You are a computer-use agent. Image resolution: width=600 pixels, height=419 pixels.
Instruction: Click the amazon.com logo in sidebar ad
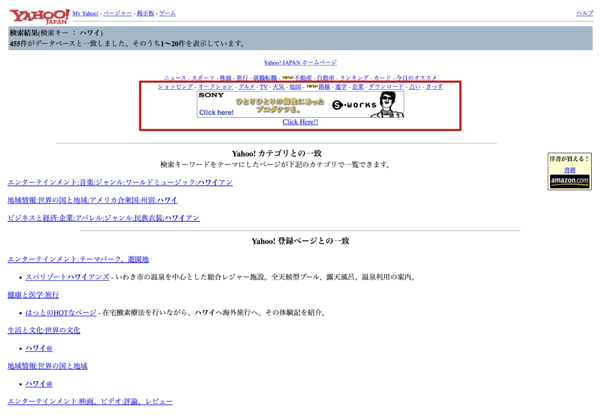tap(569, 181)
